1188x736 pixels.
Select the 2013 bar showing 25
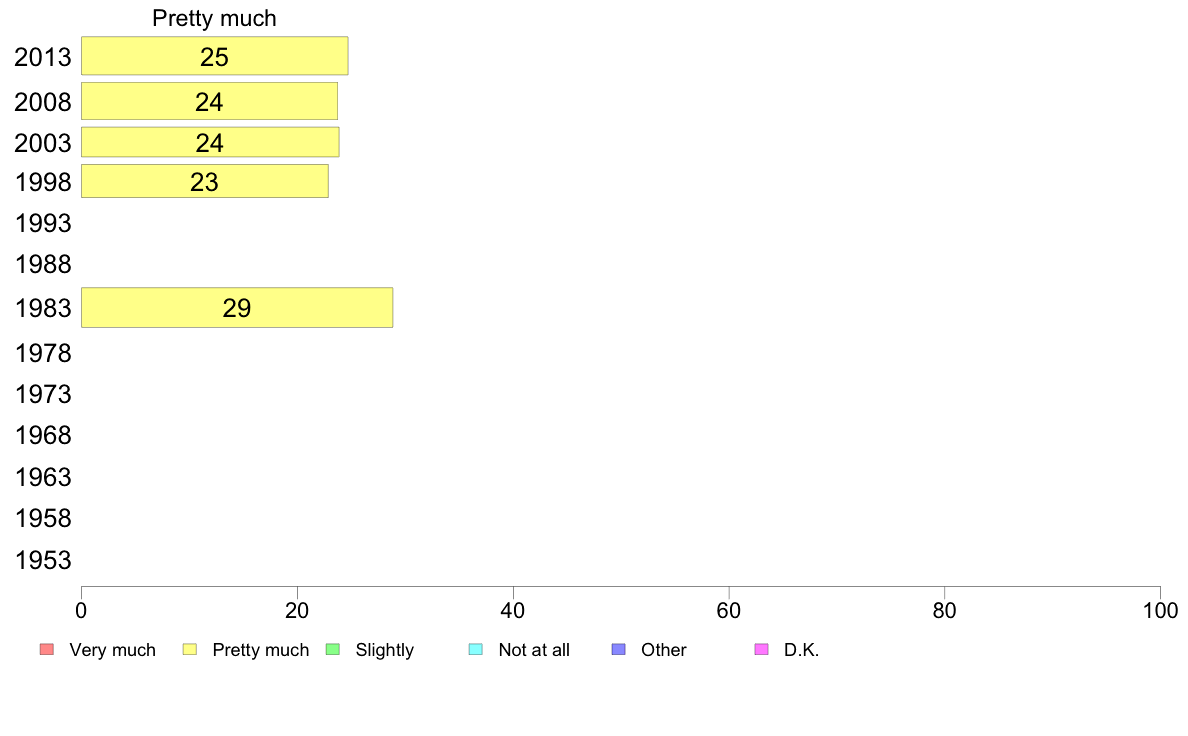point(214,56)
